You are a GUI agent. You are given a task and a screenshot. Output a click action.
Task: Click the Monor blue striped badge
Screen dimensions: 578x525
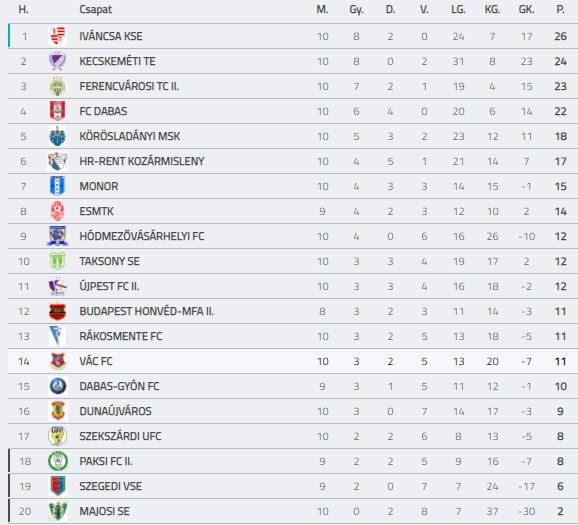tap(58, 186)
